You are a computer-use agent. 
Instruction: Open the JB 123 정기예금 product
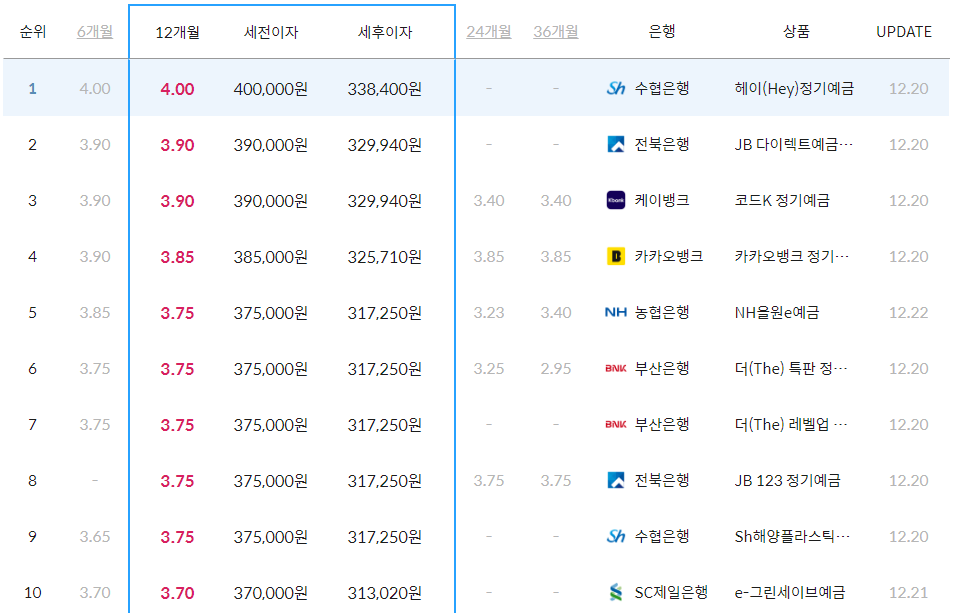(788, 481)
